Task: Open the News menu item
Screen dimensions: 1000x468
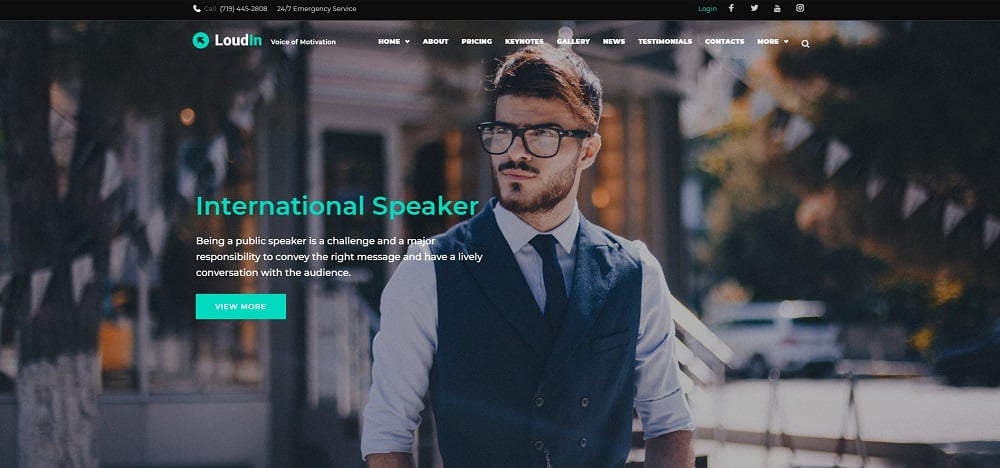Action: pyautogui.click(x=614, y=41)
